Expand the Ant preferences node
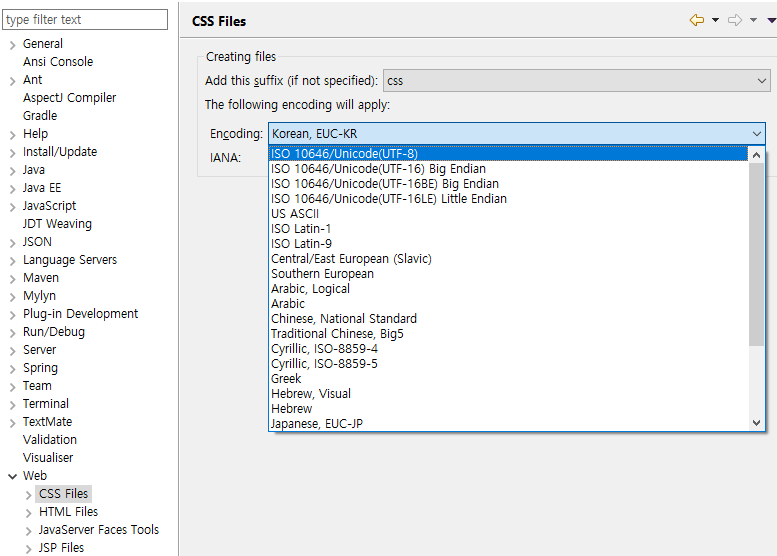777x556 pixels. tap(12, 81)
